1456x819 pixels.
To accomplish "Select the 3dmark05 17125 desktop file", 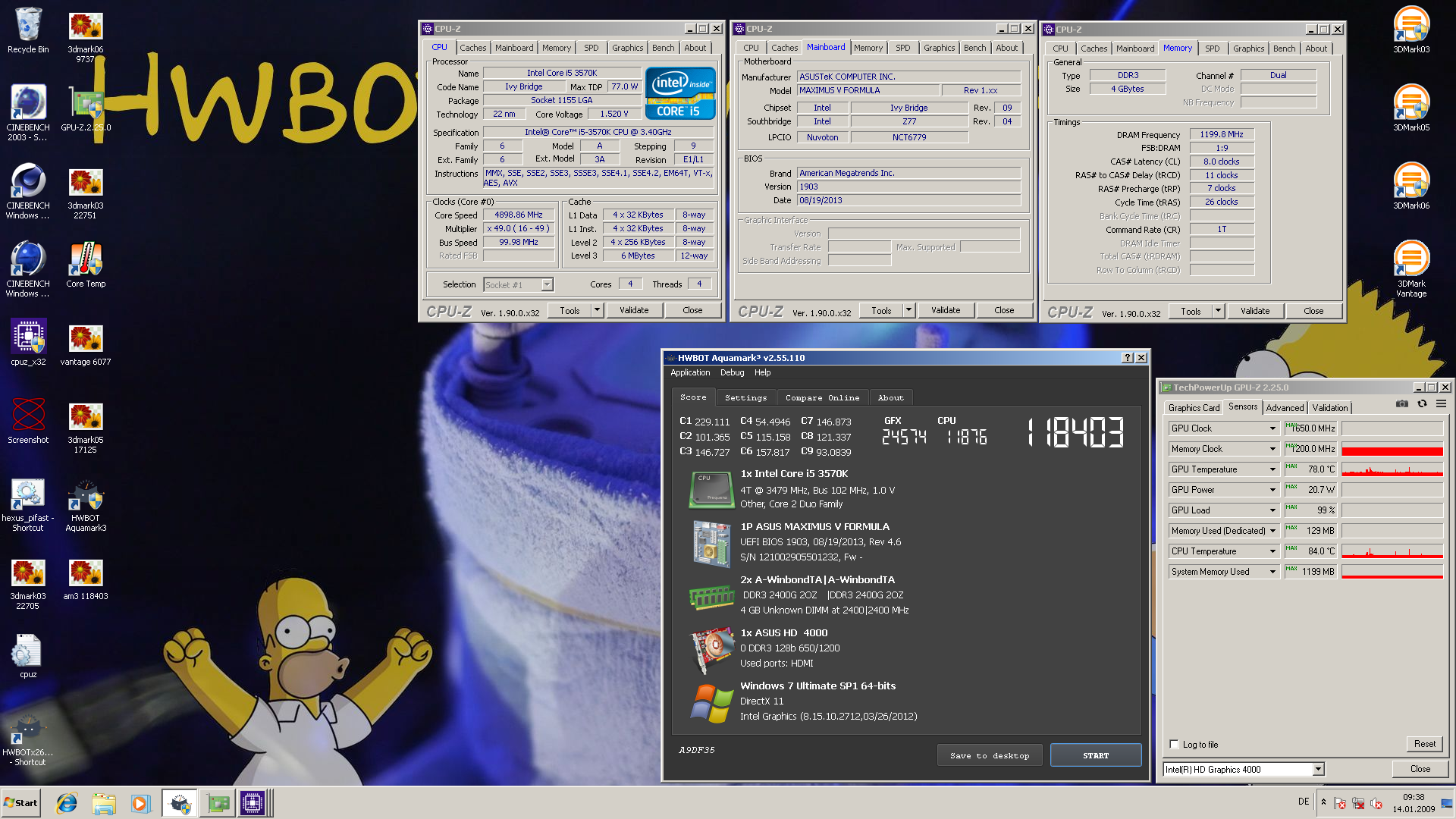I will [x=86, y=427].
